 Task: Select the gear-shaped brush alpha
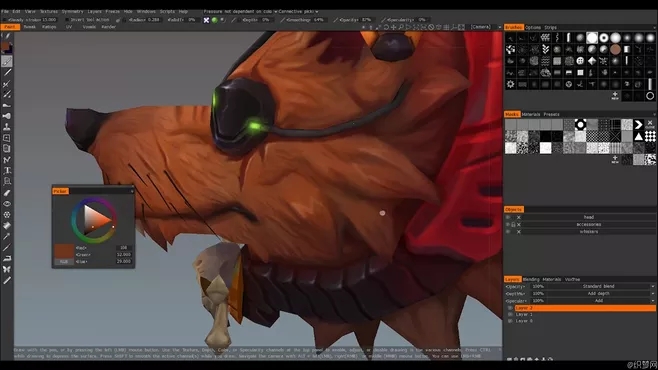(510, 84)
